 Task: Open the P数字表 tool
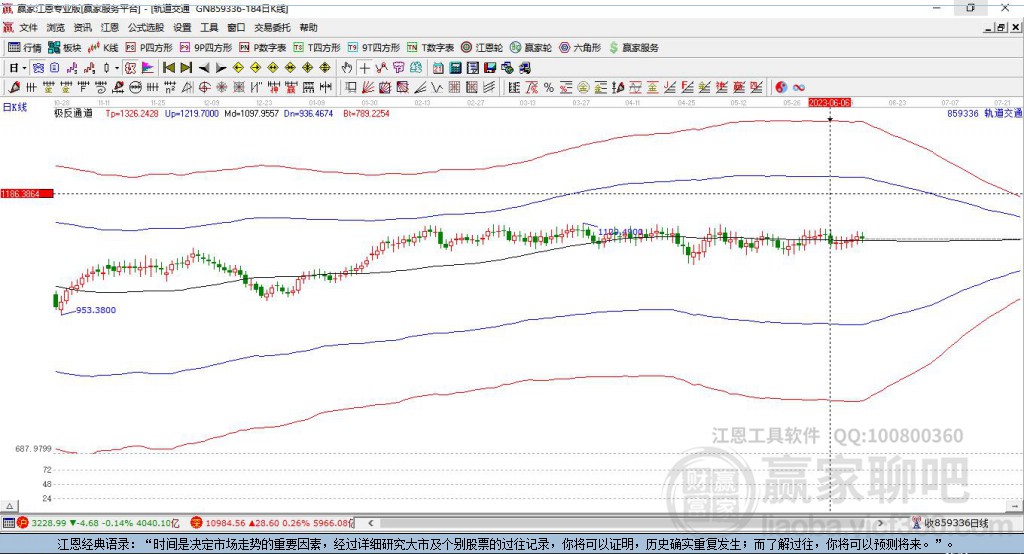click(263, 48)
